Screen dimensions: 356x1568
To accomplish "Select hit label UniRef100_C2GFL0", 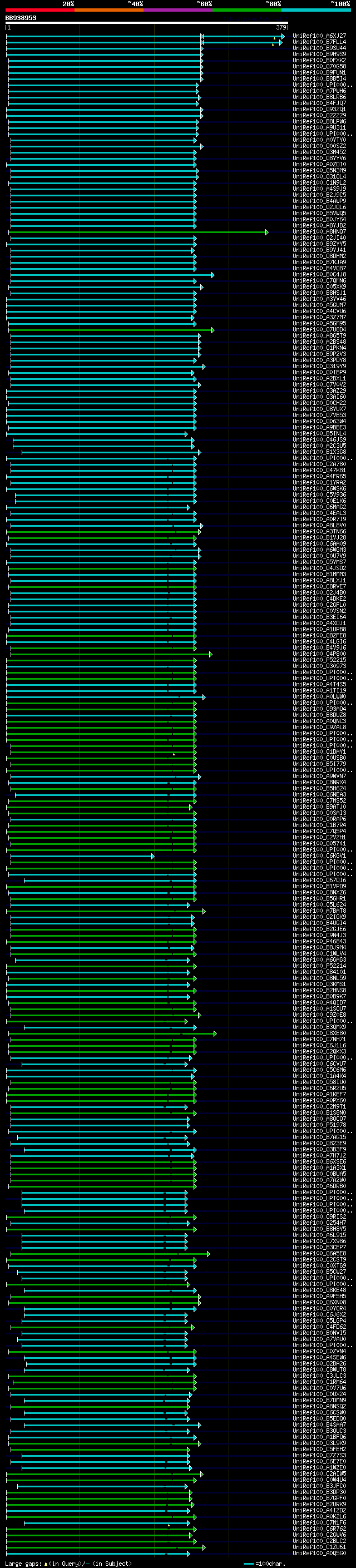I will tap(319, 605).
